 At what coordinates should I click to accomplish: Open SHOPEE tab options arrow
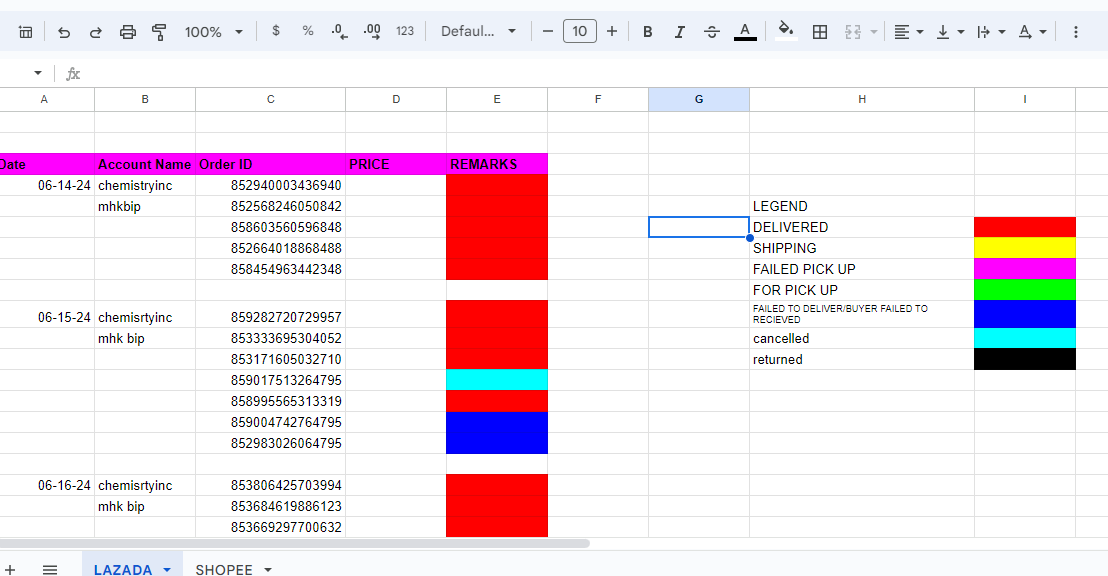[268, 569]
